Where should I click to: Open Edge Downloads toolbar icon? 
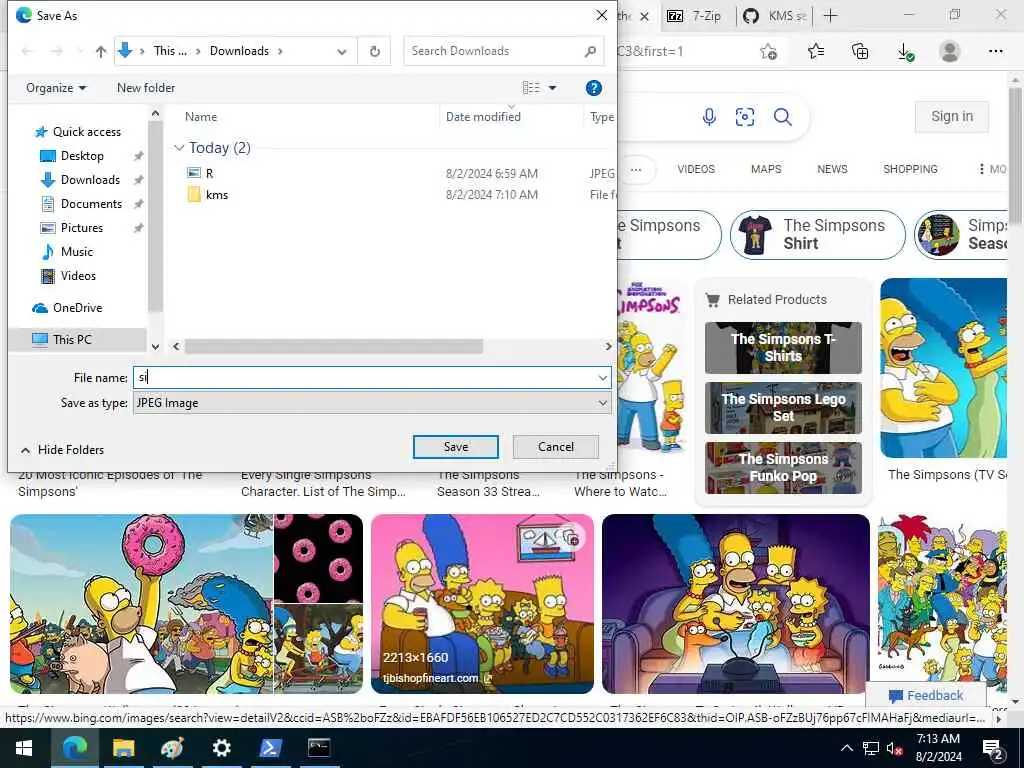point(905,52)
